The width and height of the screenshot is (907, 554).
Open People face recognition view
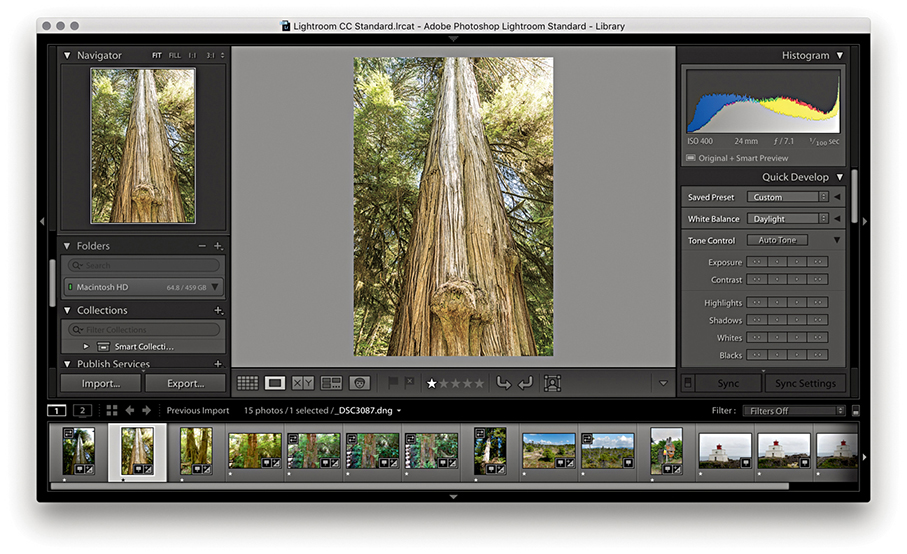click(x=360, y=383)
